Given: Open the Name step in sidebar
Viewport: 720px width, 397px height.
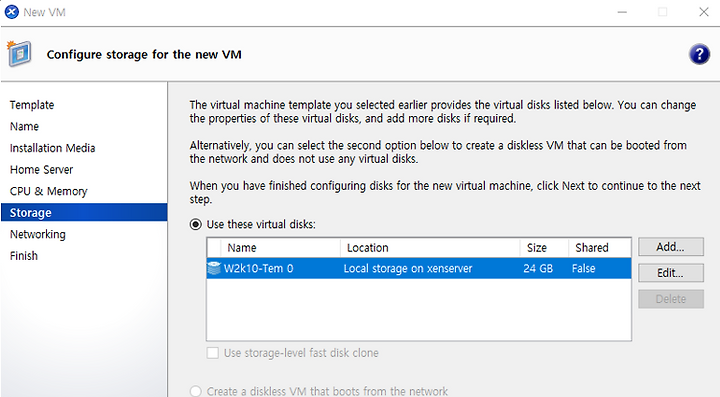Looking at the screenshot, I should coord(24,126).
